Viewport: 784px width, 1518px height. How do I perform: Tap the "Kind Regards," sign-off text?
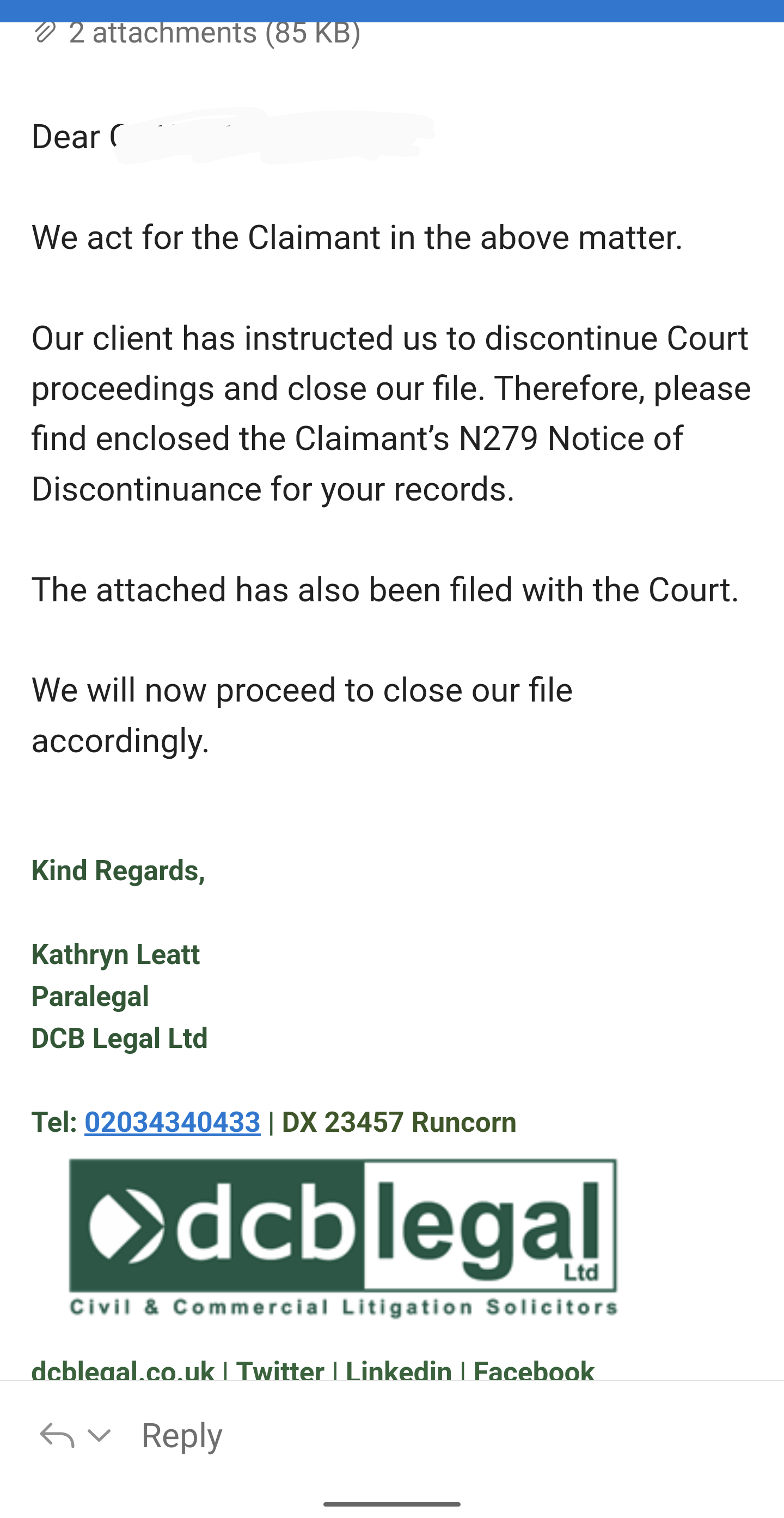pyautogui.click(x=118, y=871)
